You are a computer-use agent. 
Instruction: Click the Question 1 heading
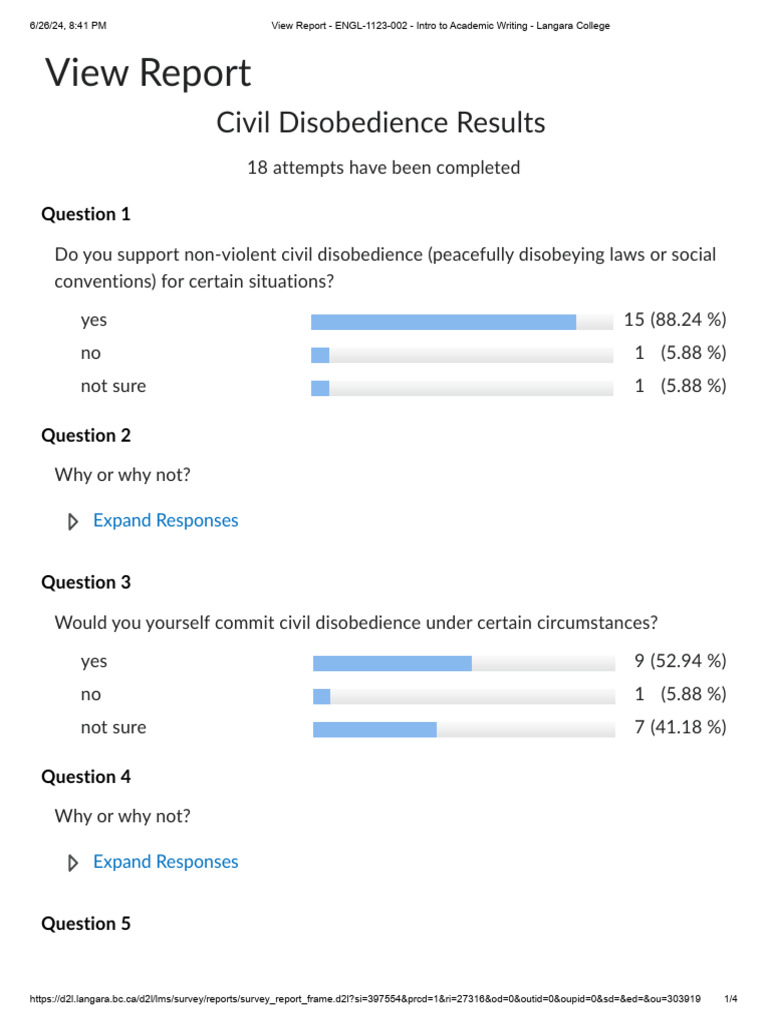pos(86,214)
